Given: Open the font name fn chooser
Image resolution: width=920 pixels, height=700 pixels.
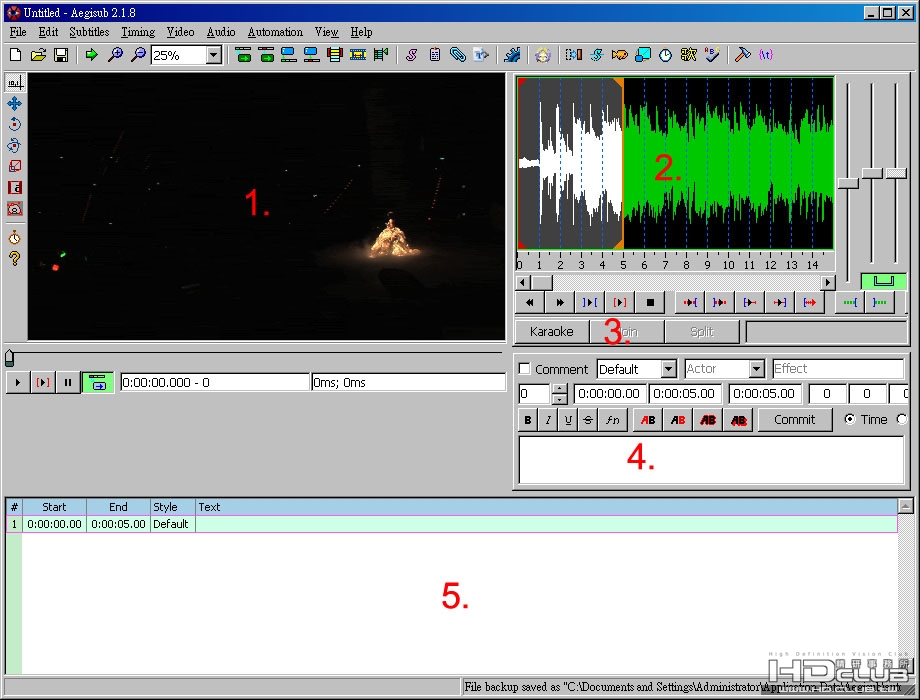Looking at the screenshot, I should [x=613, y=420].
